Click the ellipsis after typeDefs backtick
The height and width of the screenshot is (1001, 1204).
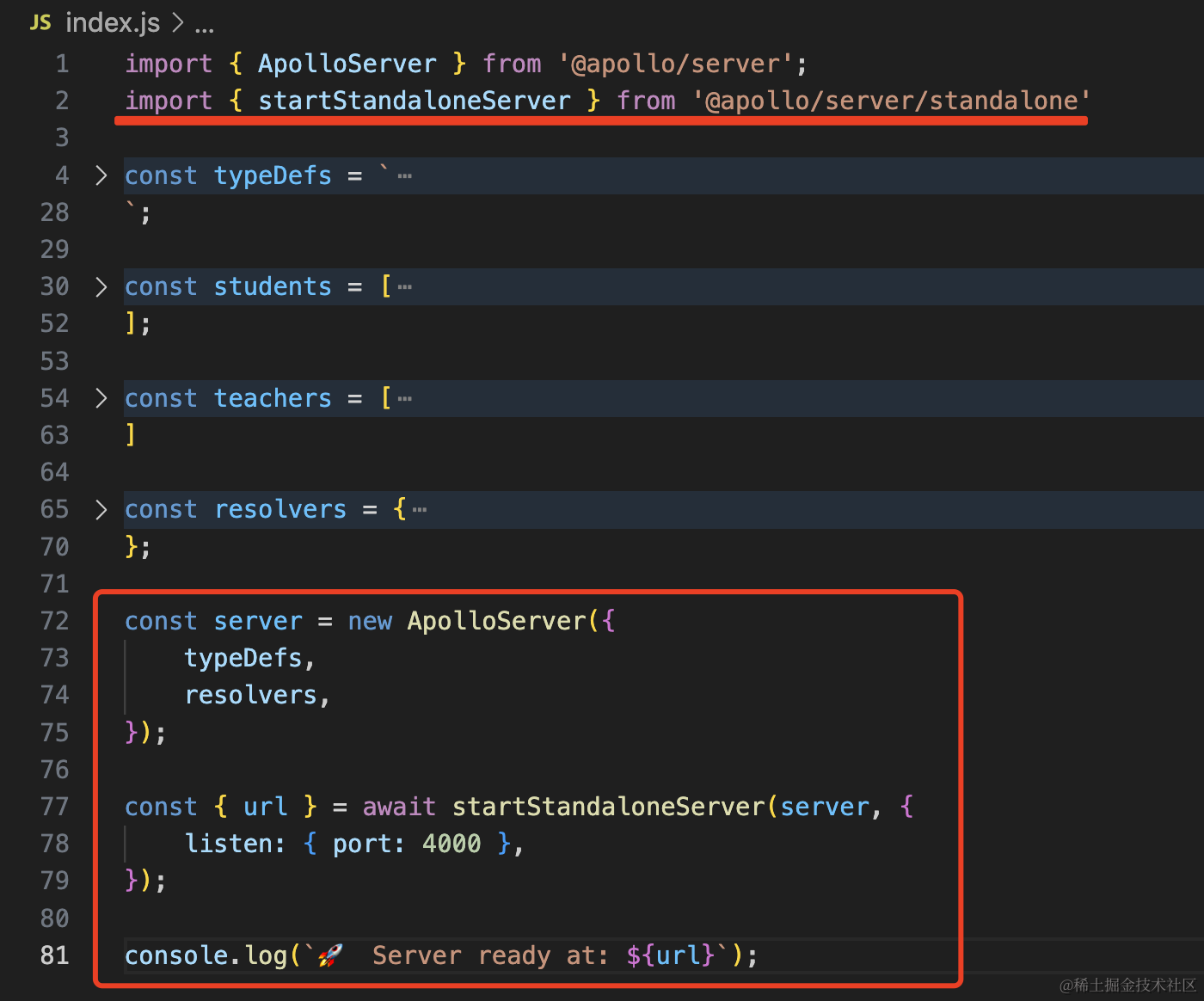405,176
